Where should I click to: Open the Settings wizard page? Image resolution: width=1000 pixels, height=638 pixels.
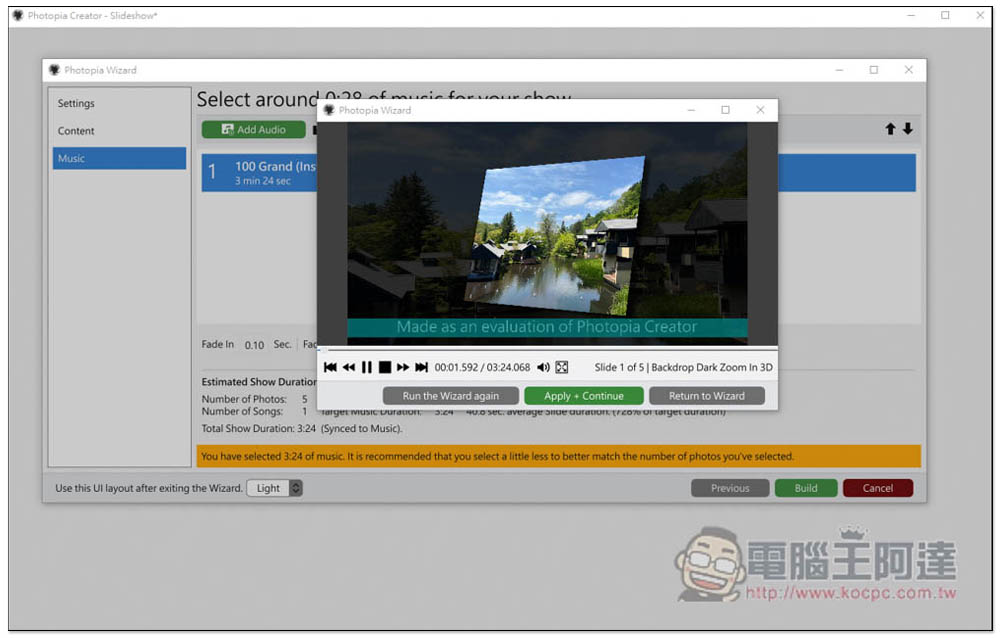[76, 103]
